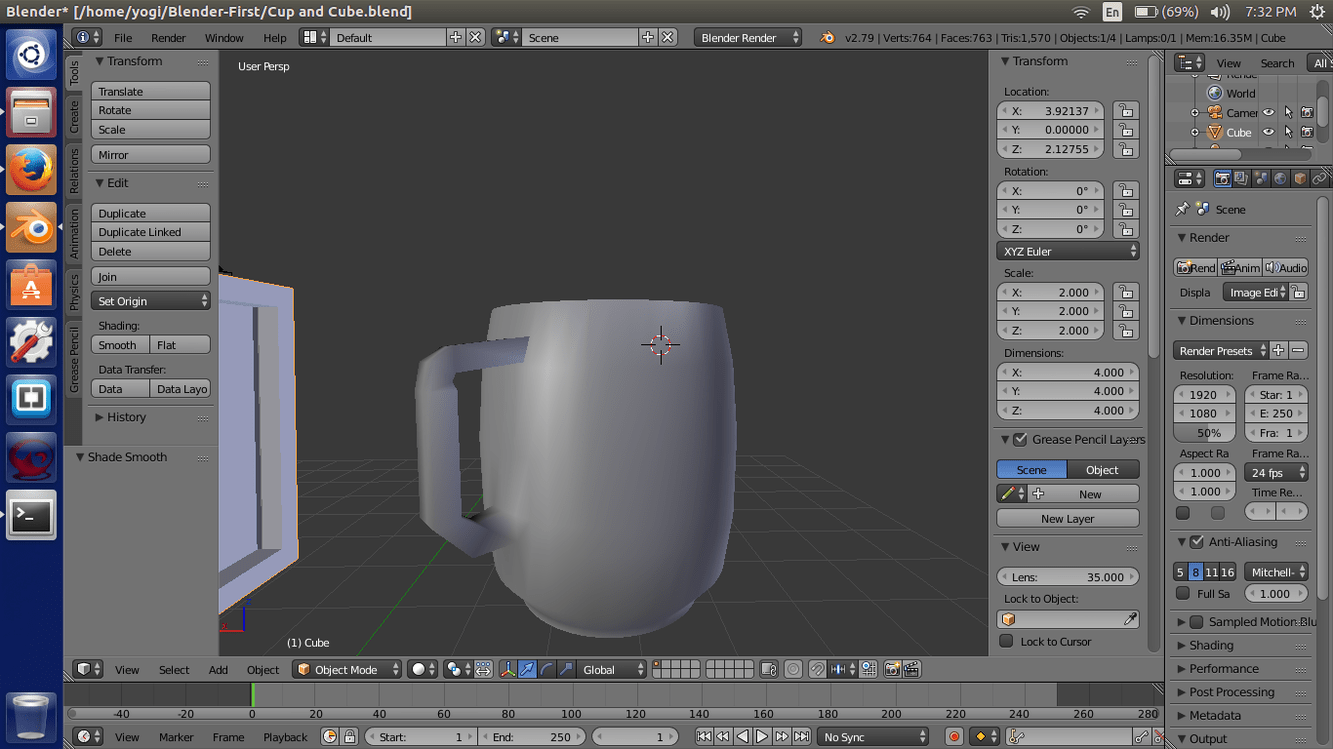Open the World properties tab

coord(1280,179)
